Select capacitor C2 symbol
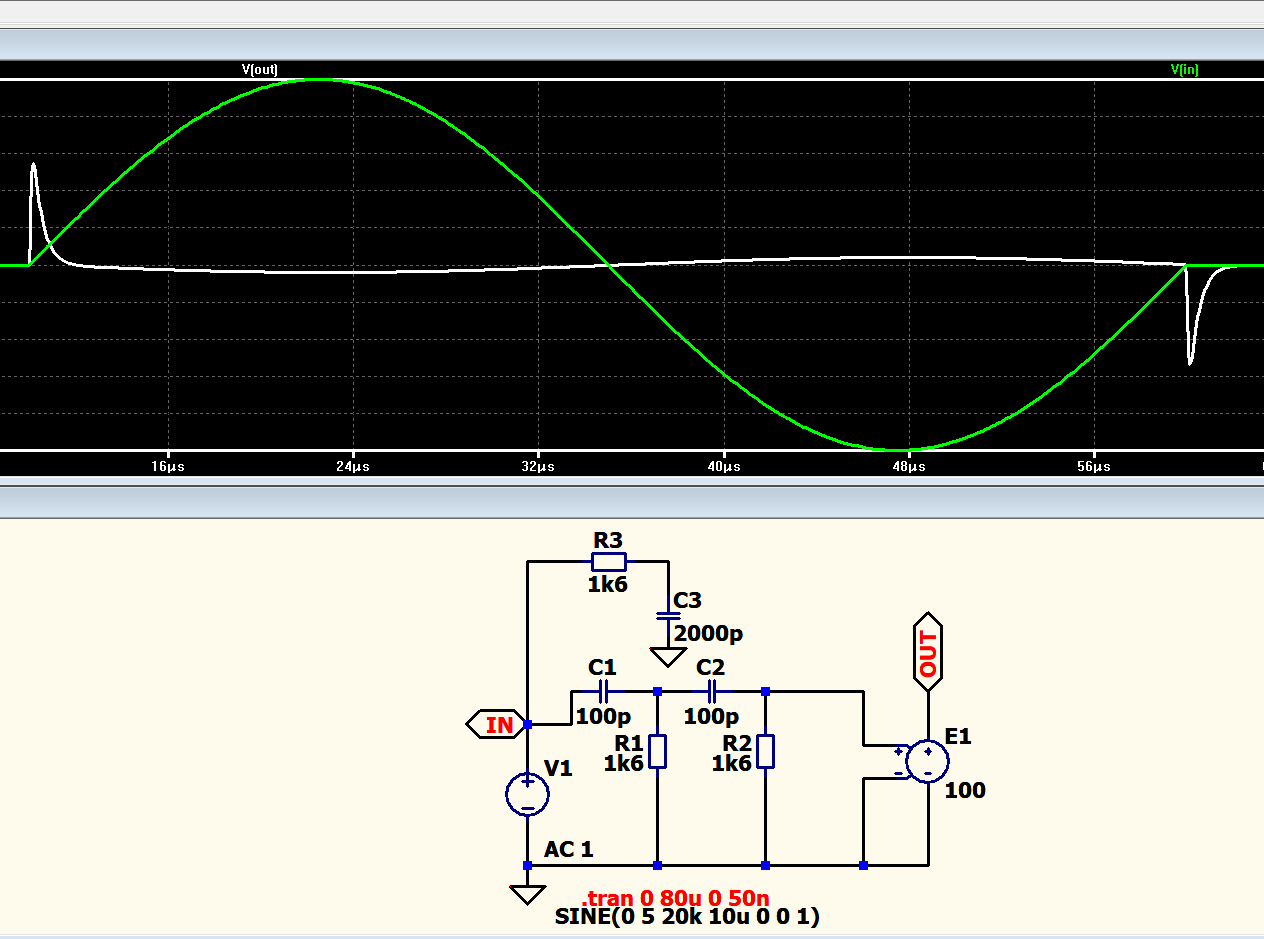The height and width of the screenshot is (939, 1264). [712, 691]
